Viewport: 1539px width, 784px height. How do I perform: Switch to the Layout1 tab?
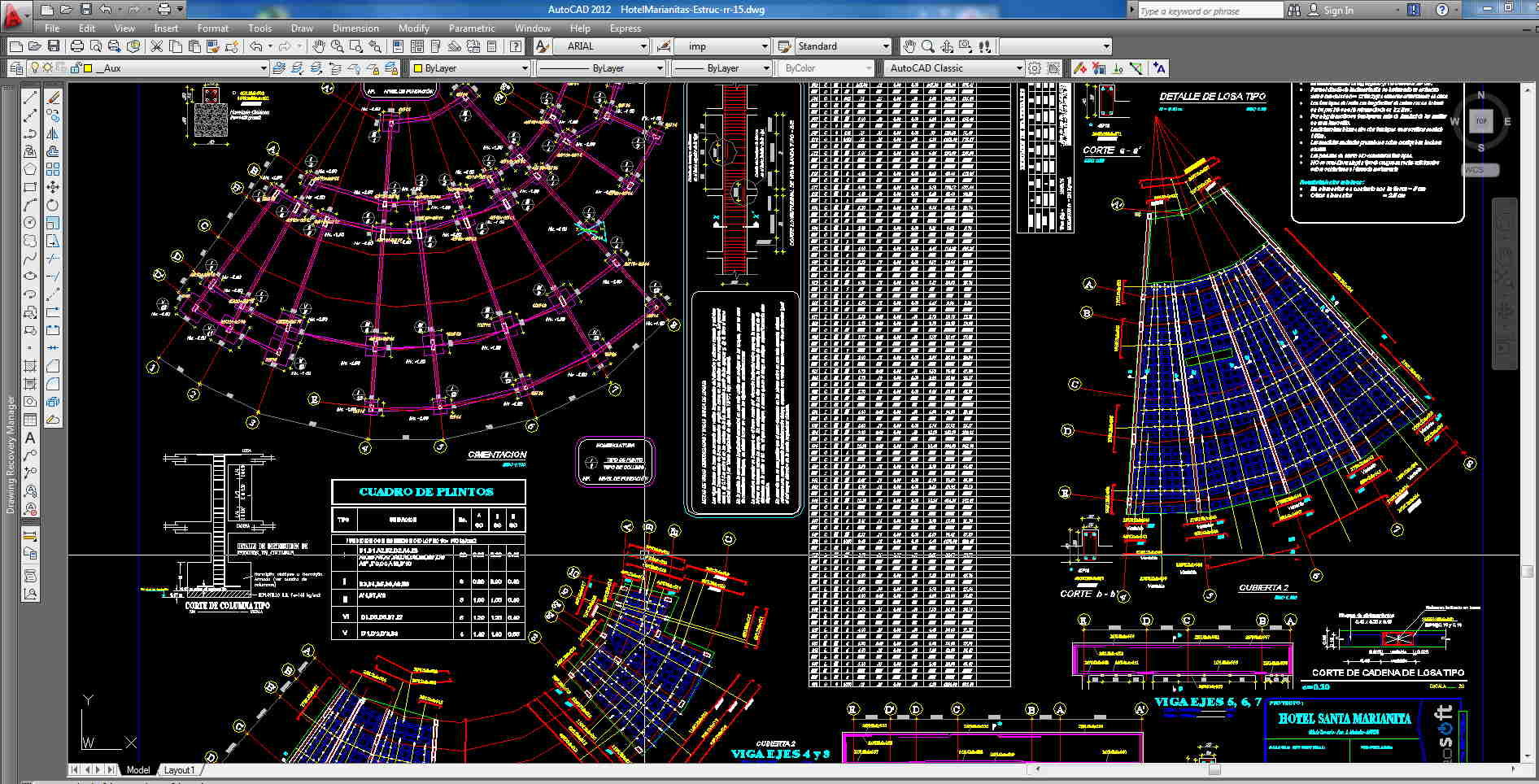[x=179, y=769]
